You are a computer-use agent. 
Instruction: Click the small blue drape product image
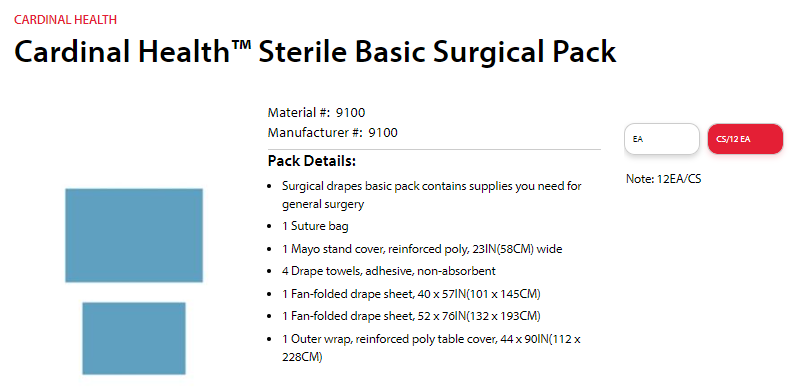[134, 338]
